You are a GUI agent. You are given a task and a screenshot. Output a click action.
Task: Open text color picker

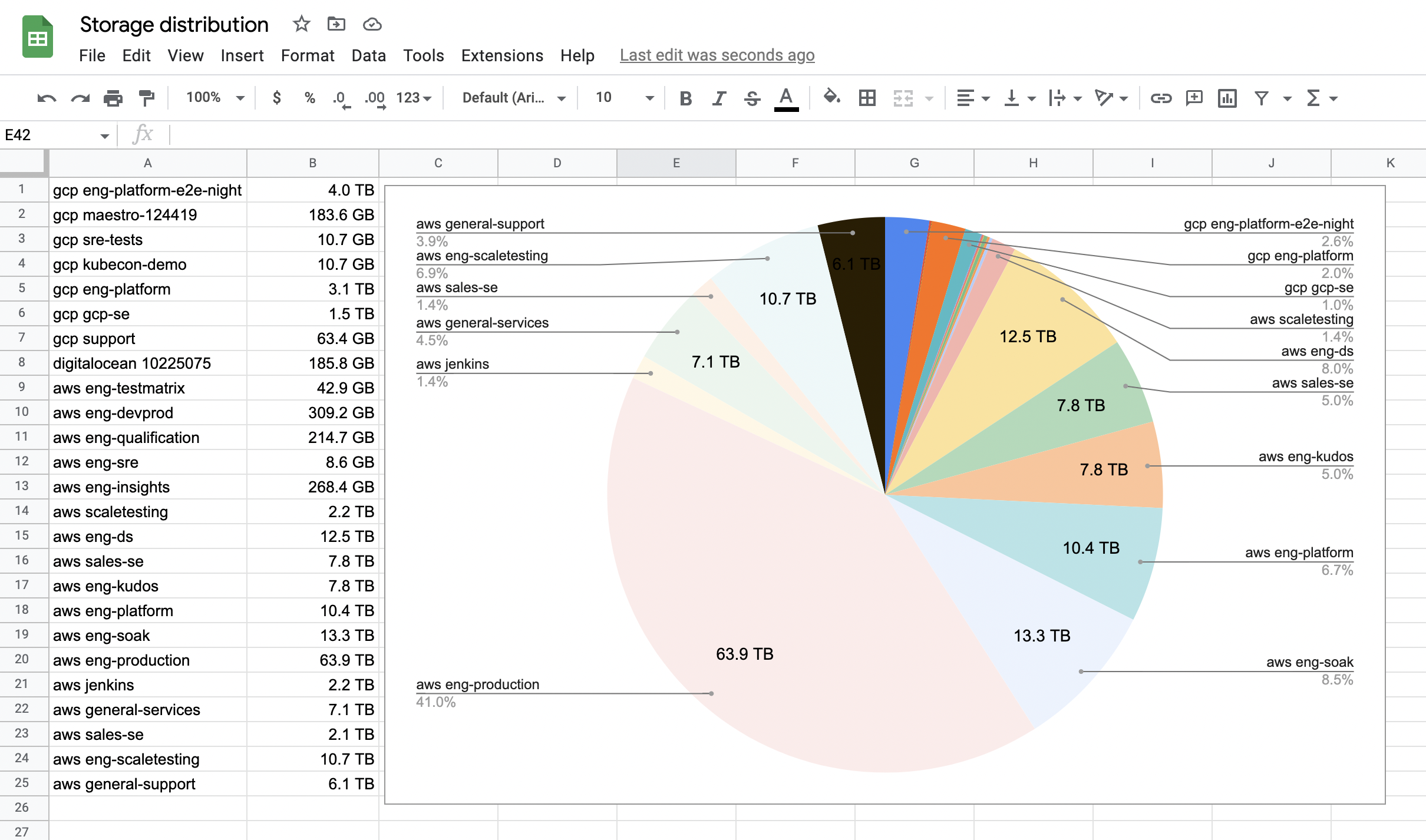pyautogui.click(x=786, y=98)
